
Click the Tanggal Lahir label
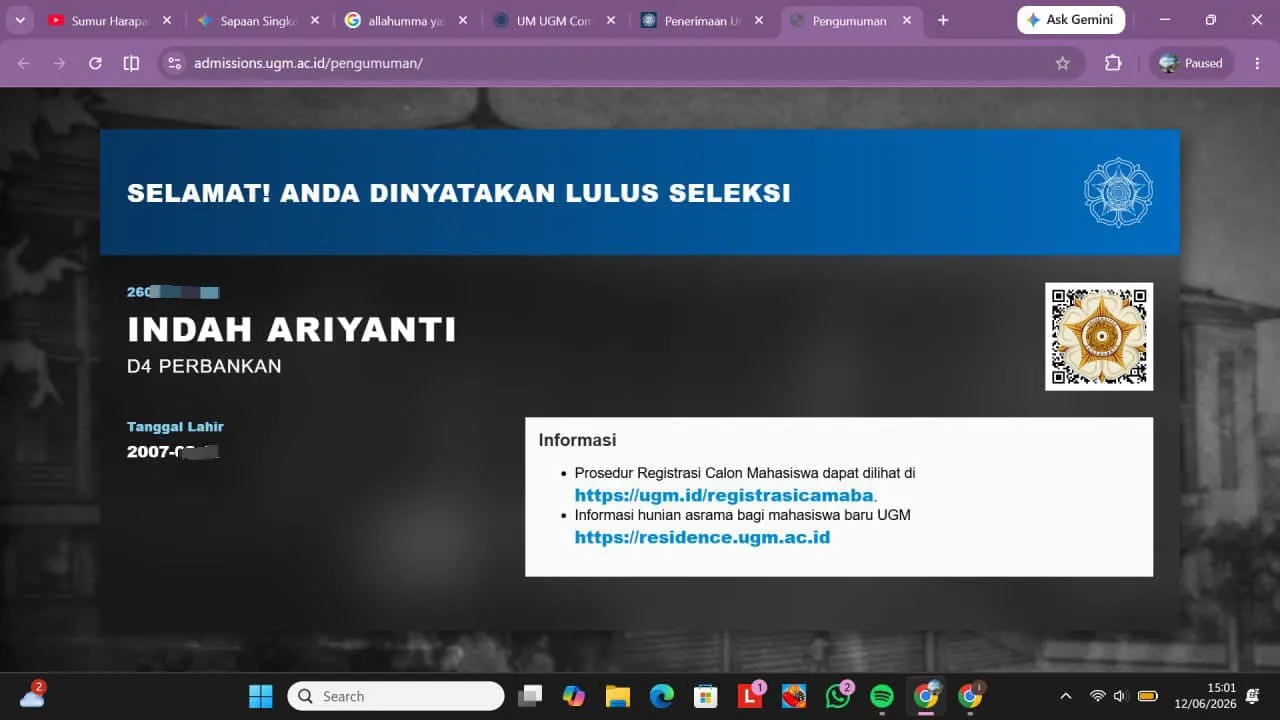point(175,426)
